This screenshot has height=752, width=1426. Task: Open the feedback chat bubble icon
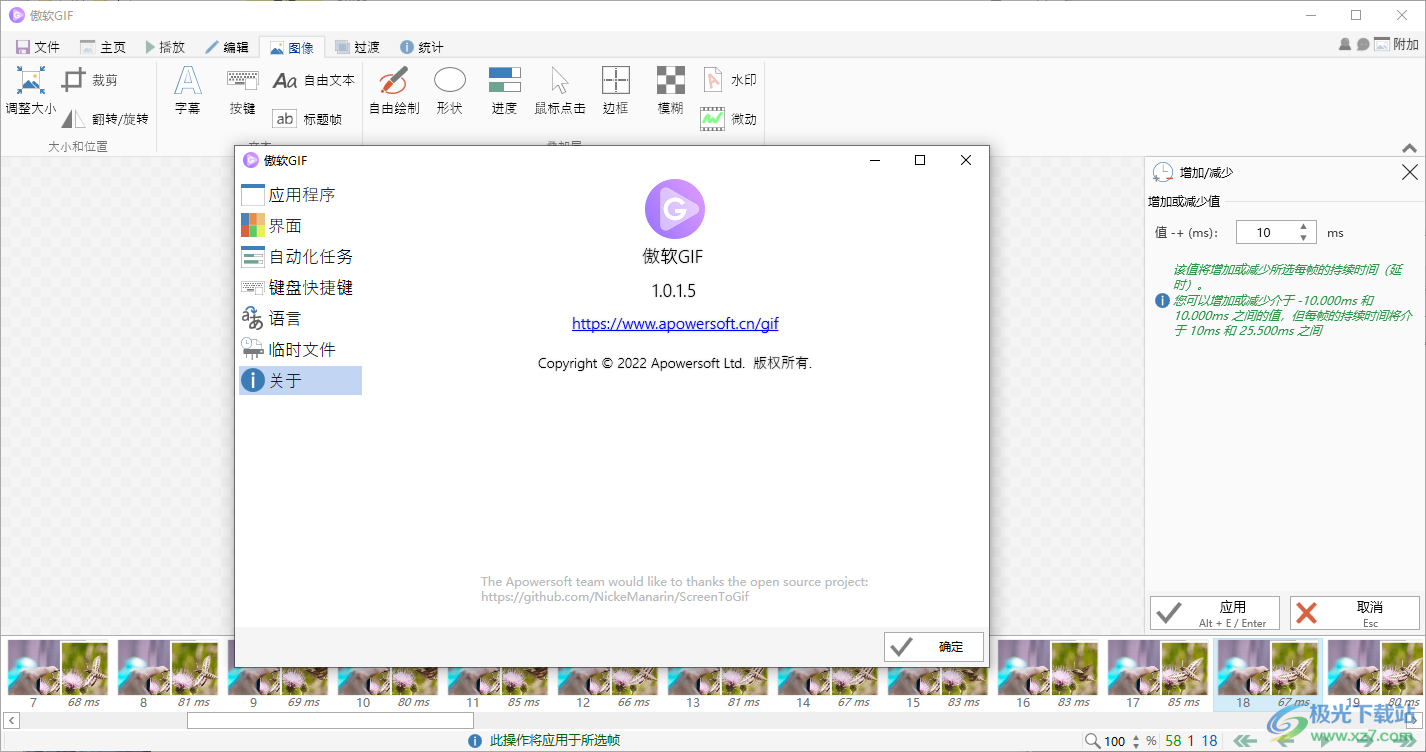click(x=1362, y=45)
